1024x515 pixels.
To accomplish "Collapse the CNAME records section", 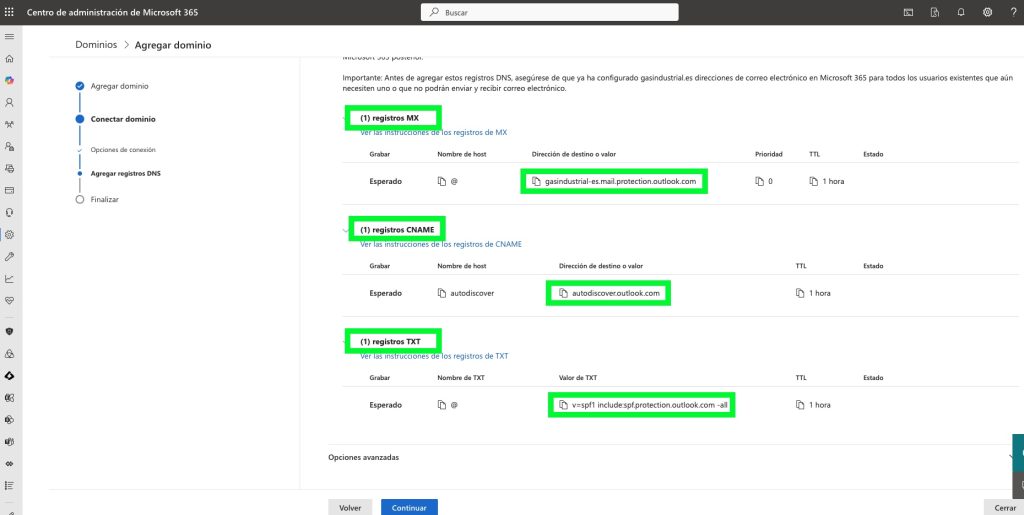I will click(x=347, y=230).
